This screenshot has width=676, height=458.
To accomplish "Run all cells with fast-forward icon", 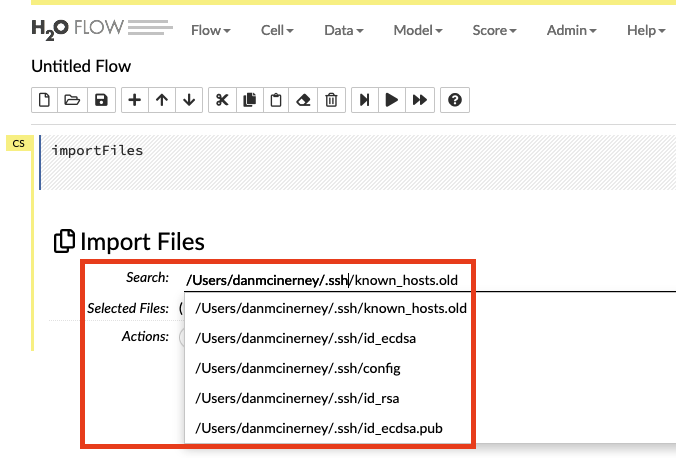I will [420, 100].
